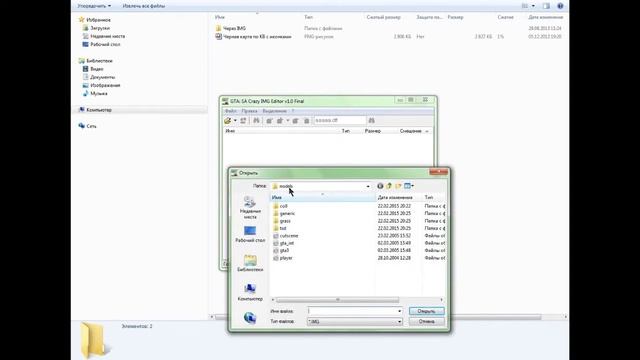Viewport: 640px width, 360px height.
Task: Click the trash delete icon in IMG Editor toolbar
Action: pyautogui.click(x=306, y=120)
